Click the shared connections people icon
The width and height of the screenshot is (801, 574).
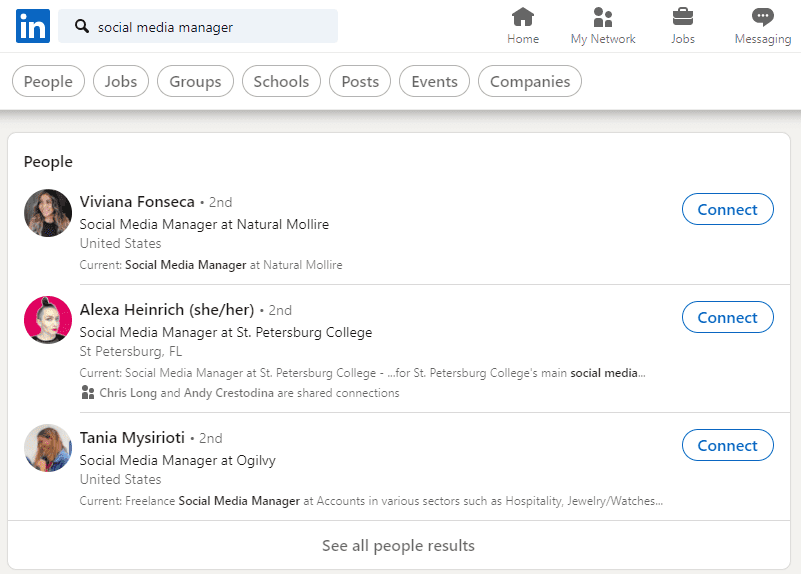click(x=88, y=393)
